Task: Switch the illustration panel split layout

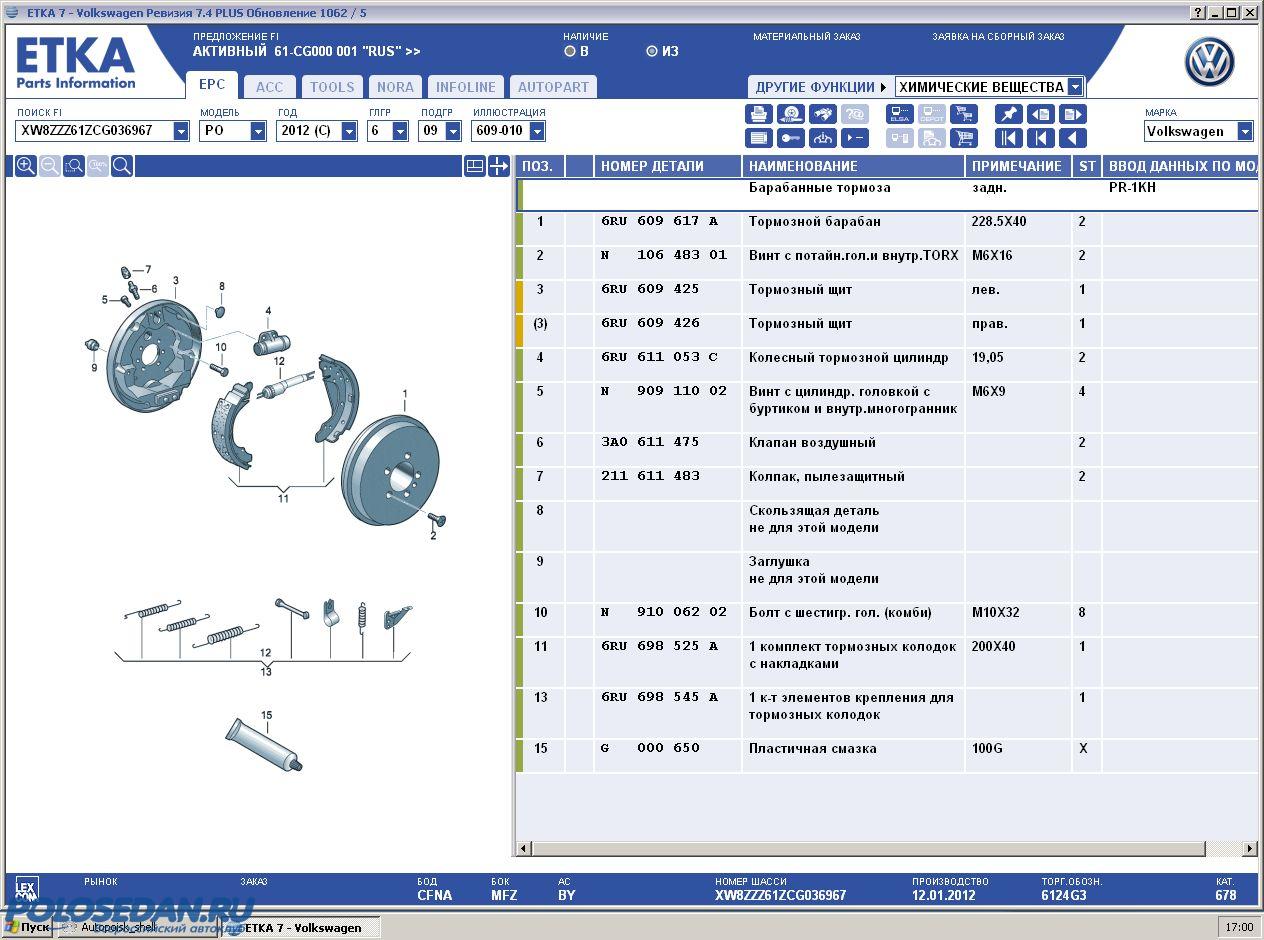Action: 475,166
